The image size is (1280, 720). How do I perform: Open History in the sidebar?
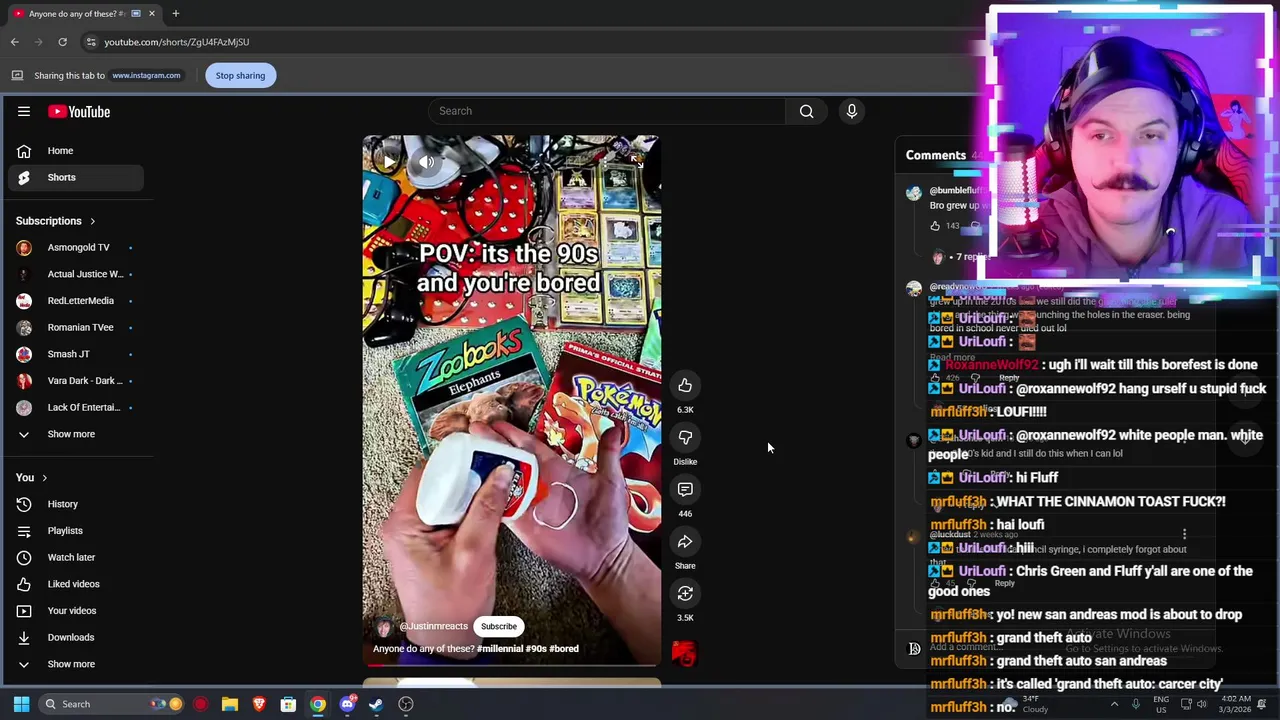tap(76, 504)
